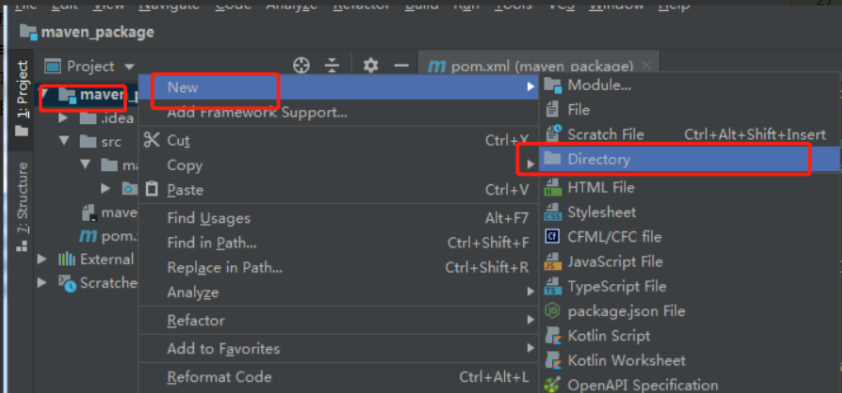Select maven_package iml file in tree
Screen dimensions: 842x393
[110, 213]
